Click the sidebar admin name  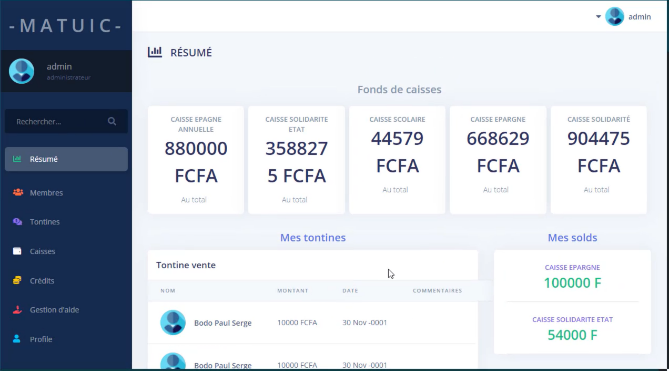59,67
